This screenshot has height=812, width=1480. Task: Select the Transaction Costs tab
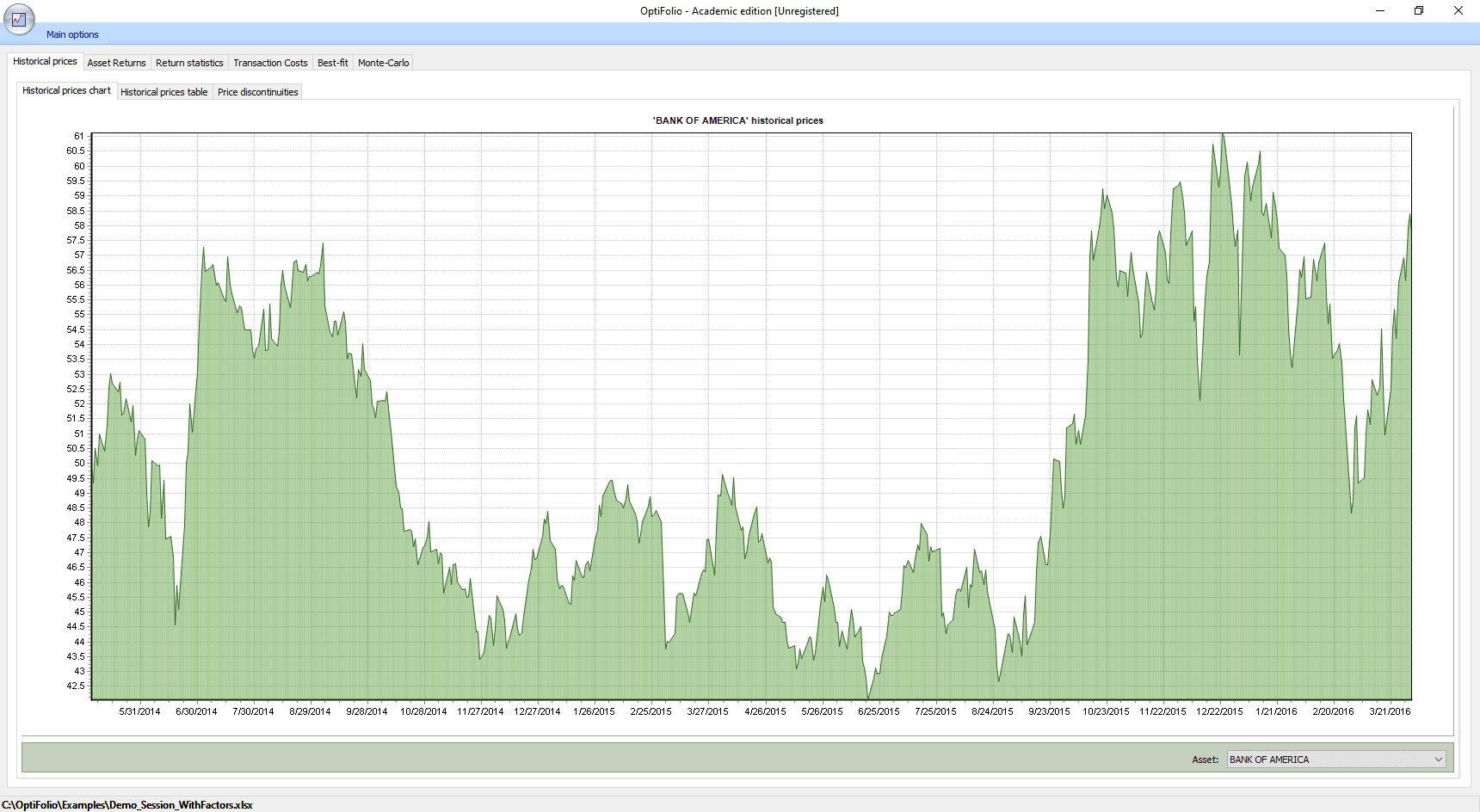coord(270,63)
